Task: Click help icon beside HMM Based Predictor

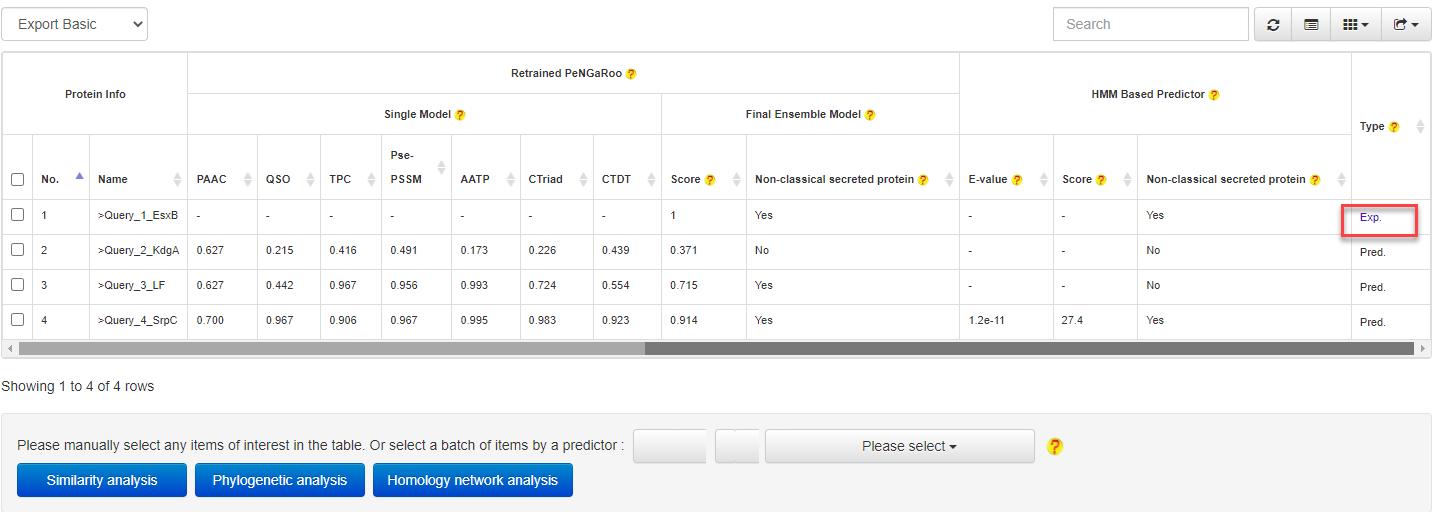Action: click(x=1214, y=95)
